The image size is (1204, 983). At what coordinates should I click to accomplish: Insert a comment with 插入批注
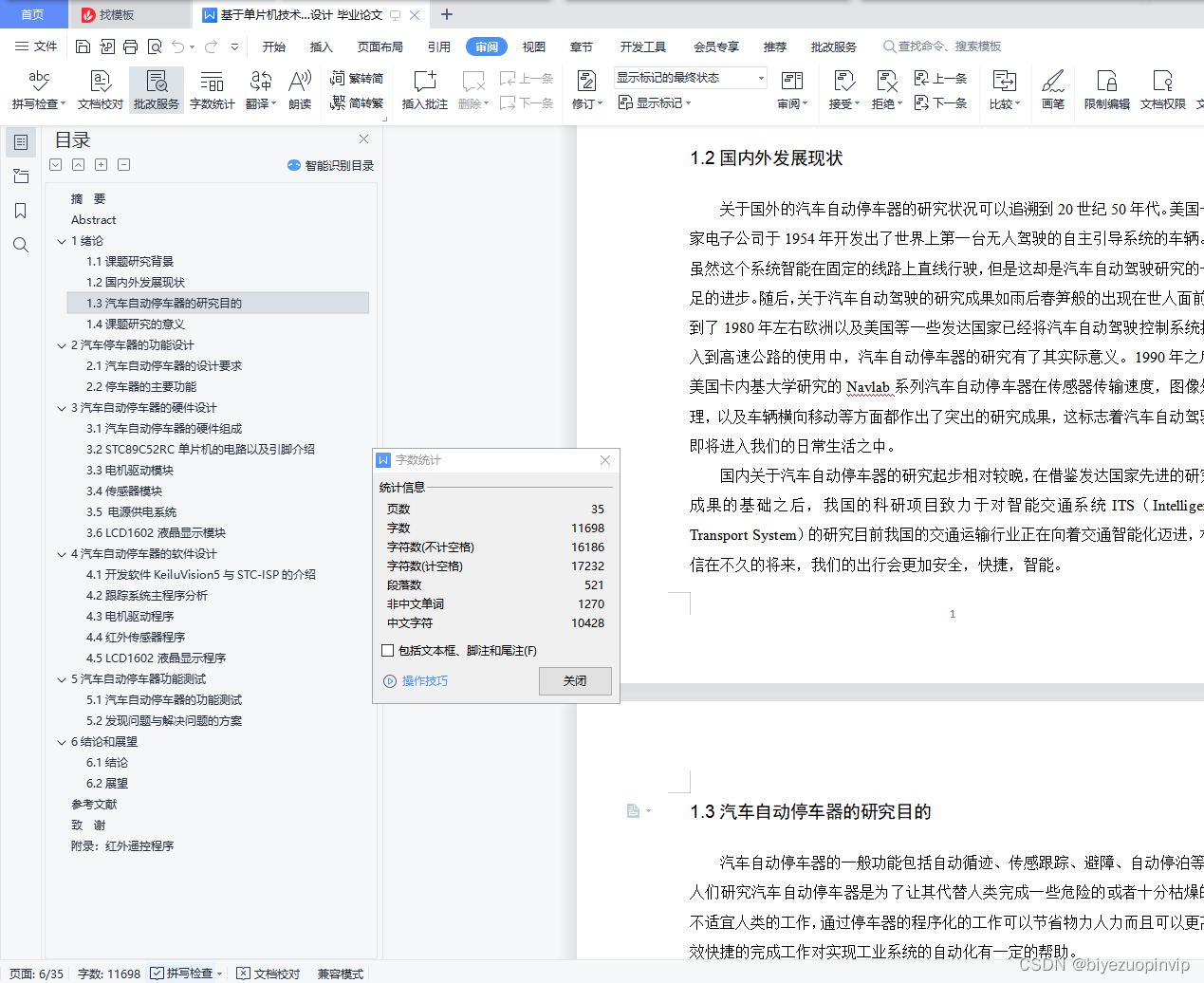pyautogui.click(x=424, y=90)
